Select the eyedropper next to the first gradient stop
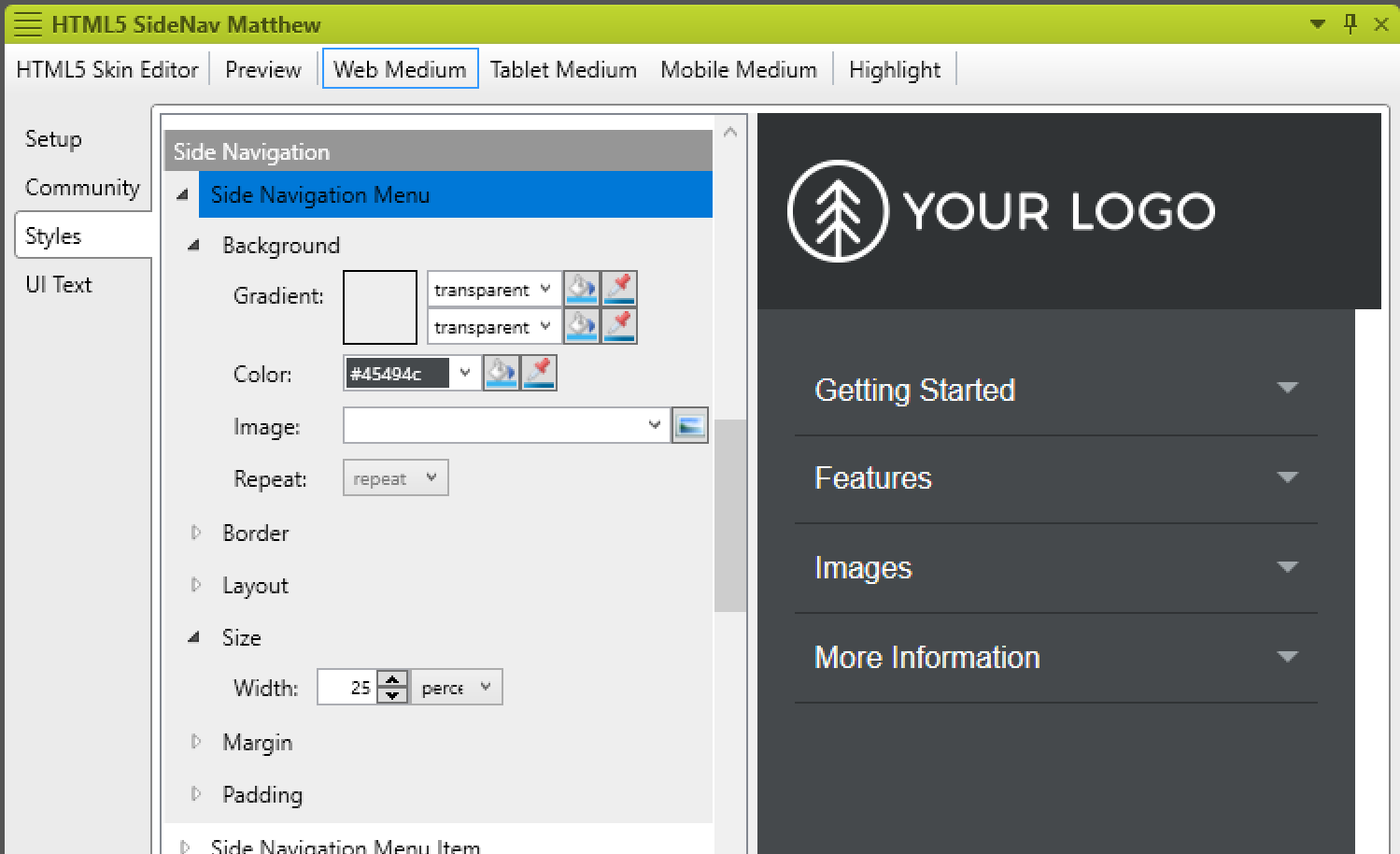Screen dimensions: 1400x854 pos(619,288)
